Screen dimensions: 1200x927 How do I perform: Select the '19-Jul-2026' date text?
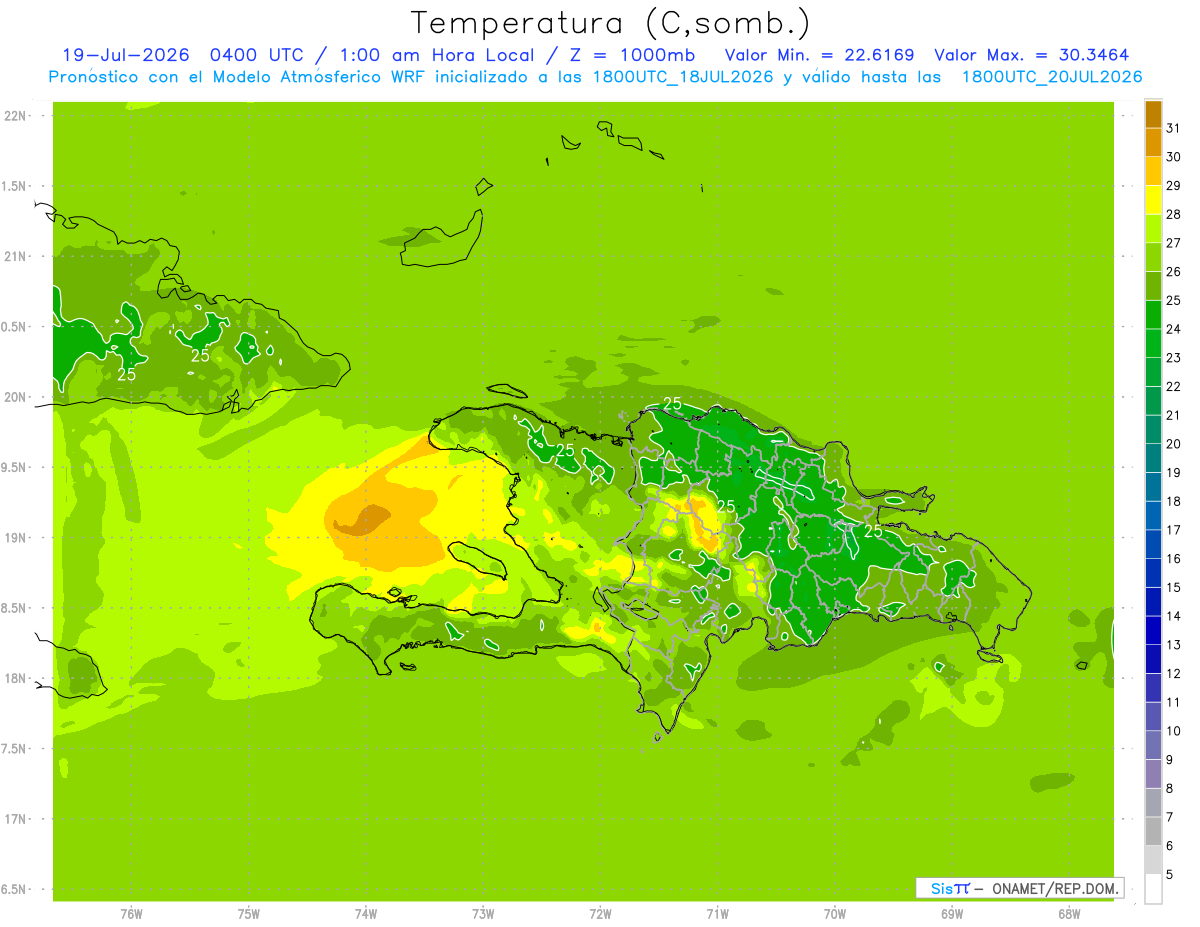tap(126, 55)
